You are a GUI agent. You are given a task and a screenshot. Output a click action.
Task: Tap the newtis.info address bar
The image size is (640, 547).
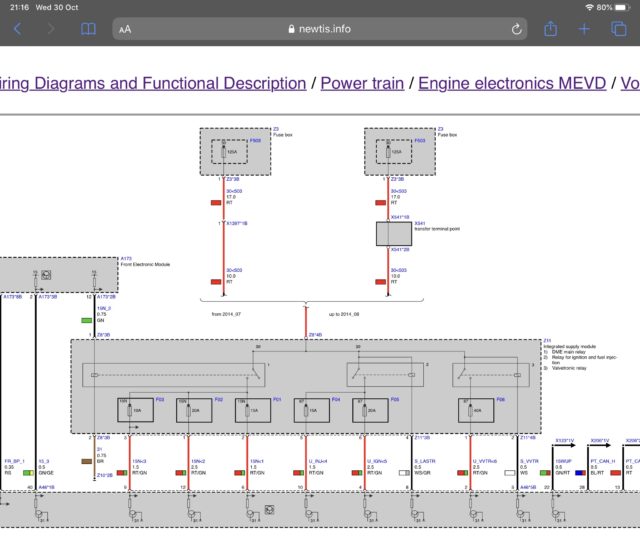(320, 29)
